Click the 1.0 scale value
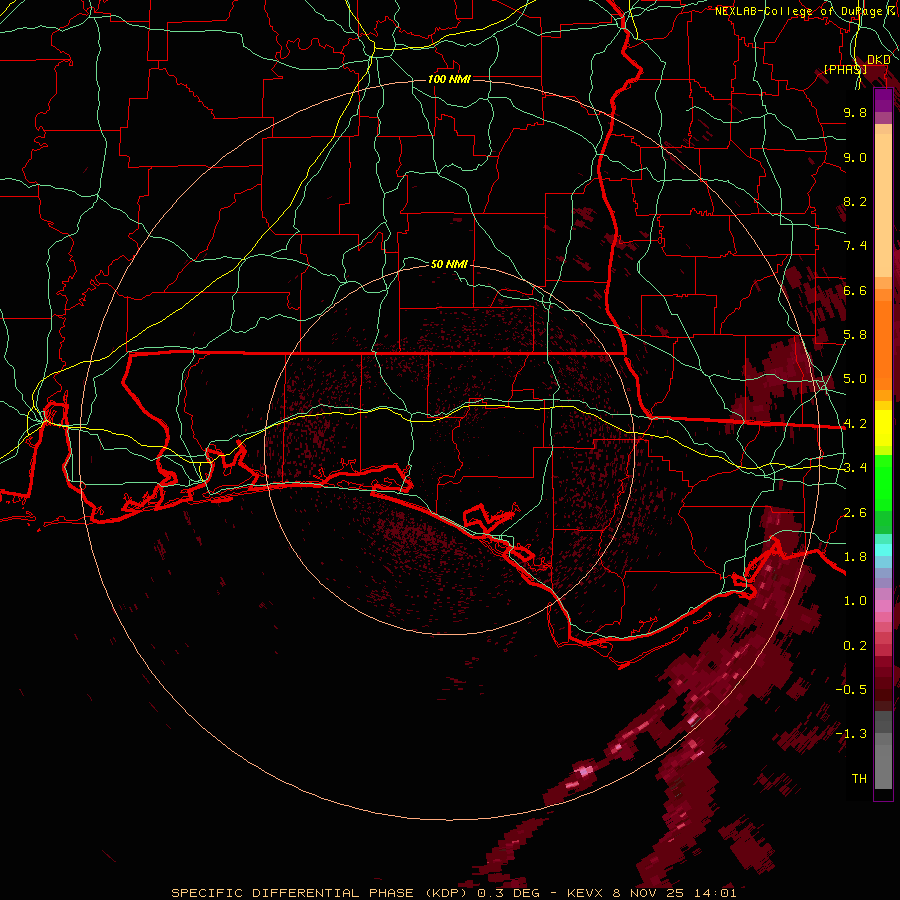Screen dimensions: 900x900 [855, 601]
